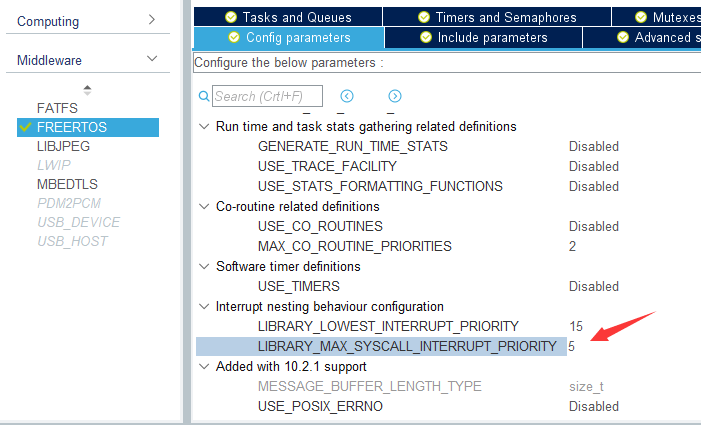Select USE_STATS_FORMATTING_FUNCTIONS parameter row
The height and width of the screenshot is (425, 701).
(x=380, y=186)
